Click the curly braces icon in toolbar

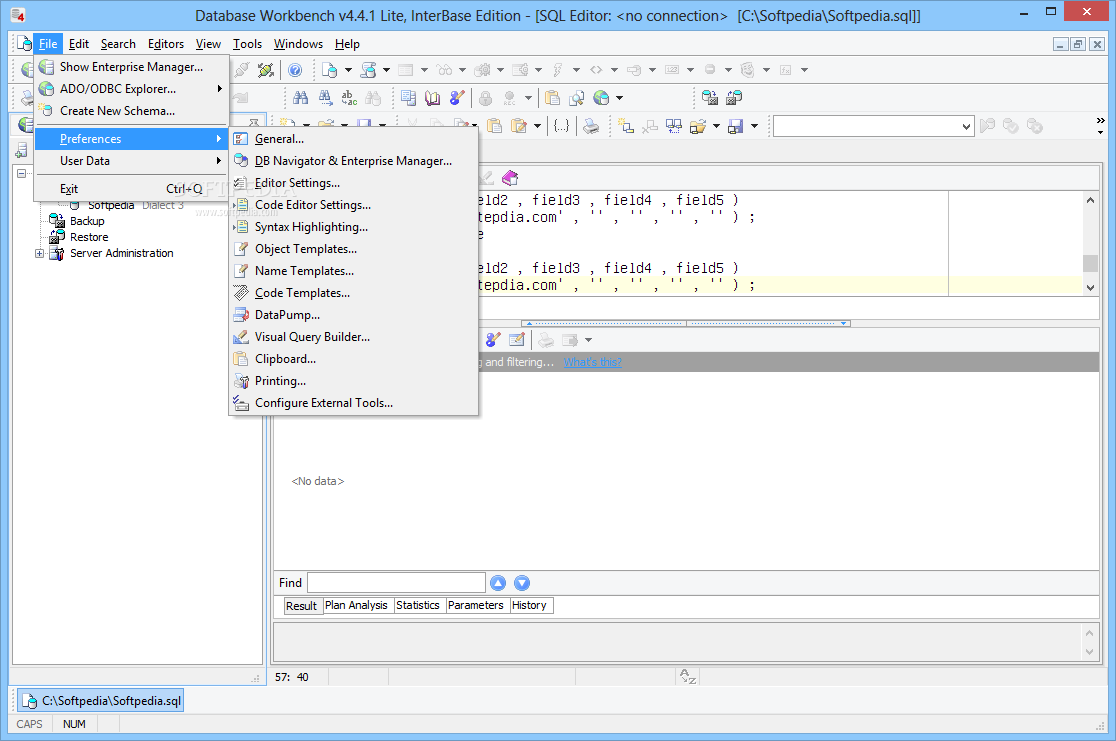(x=561, y=126)
